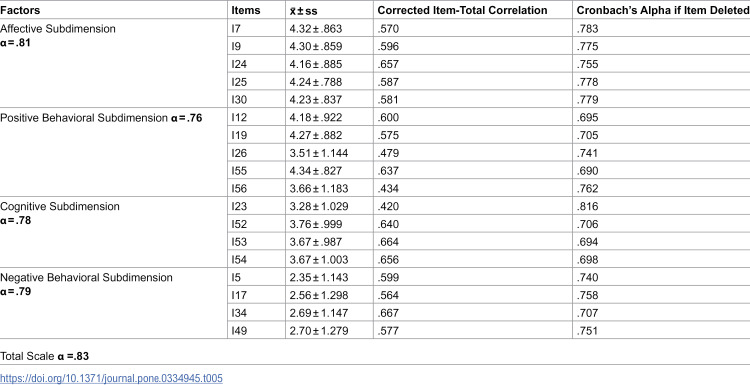The image size is (750, 385).
Task: Click the Total Scale α =.83 row
Action: [44, 356]
